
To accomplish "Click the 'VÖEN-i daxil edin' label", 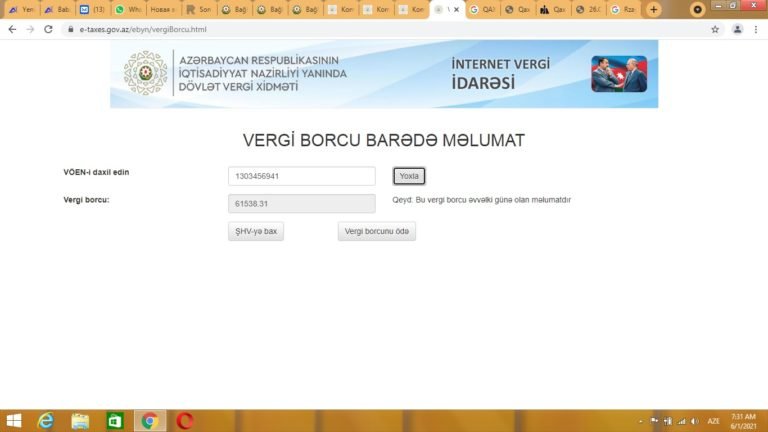I will tap(96, 172).
